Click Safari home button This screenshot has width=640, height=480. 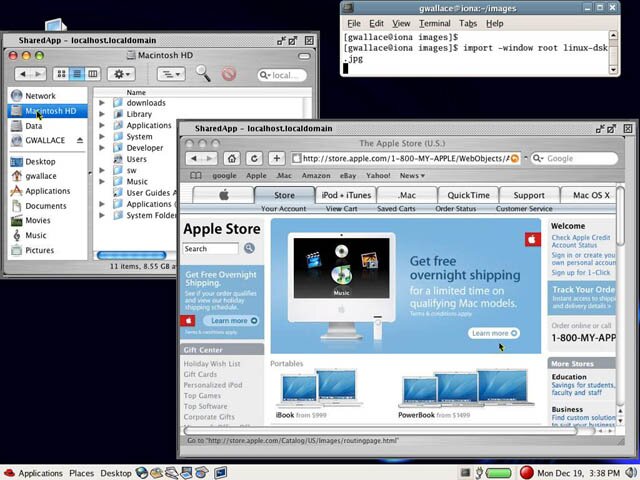[232, 158]
